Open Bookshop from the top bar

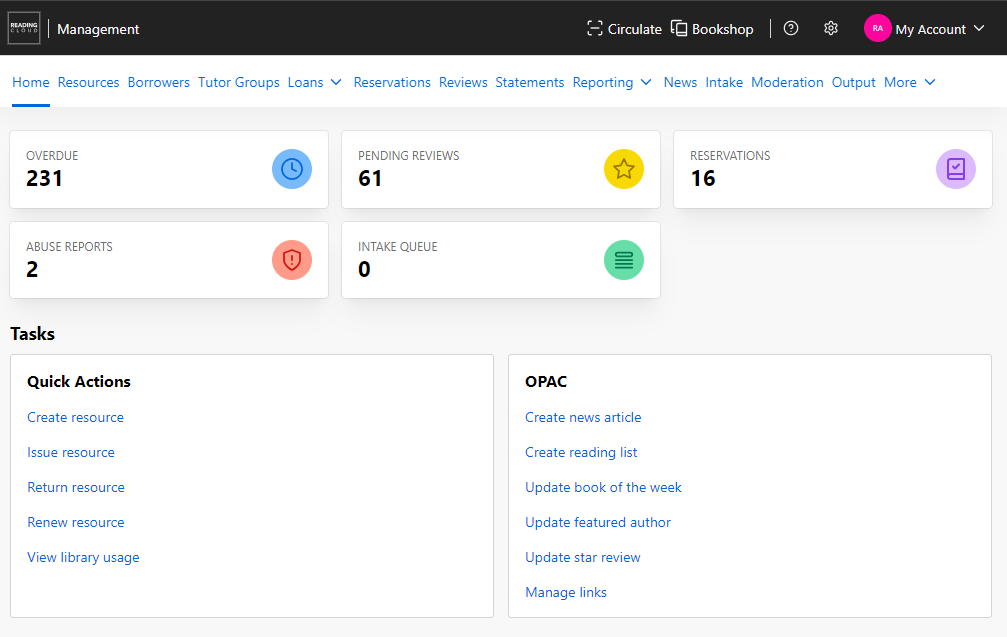click(x=712, y=29)
